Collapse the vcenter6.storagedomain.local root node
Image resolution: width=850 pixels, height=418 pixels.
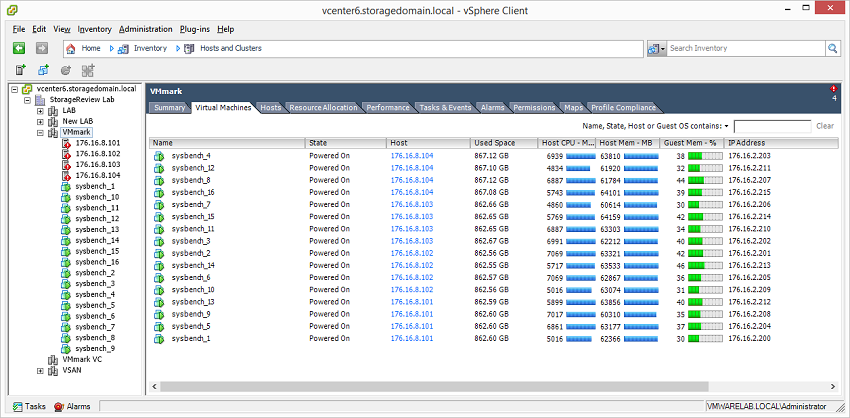(14, 89)
